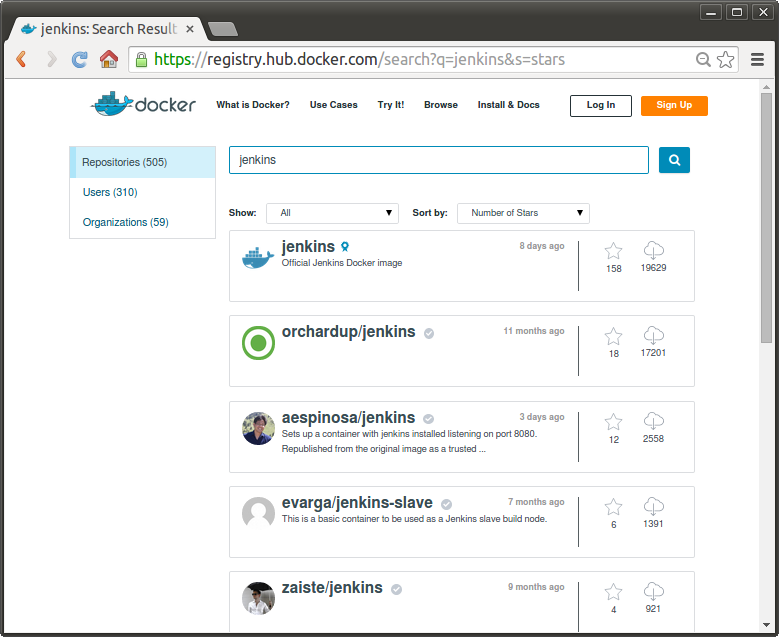Click the '7 months ago' timestamp
779x637 pixels.
click(536, 502)
